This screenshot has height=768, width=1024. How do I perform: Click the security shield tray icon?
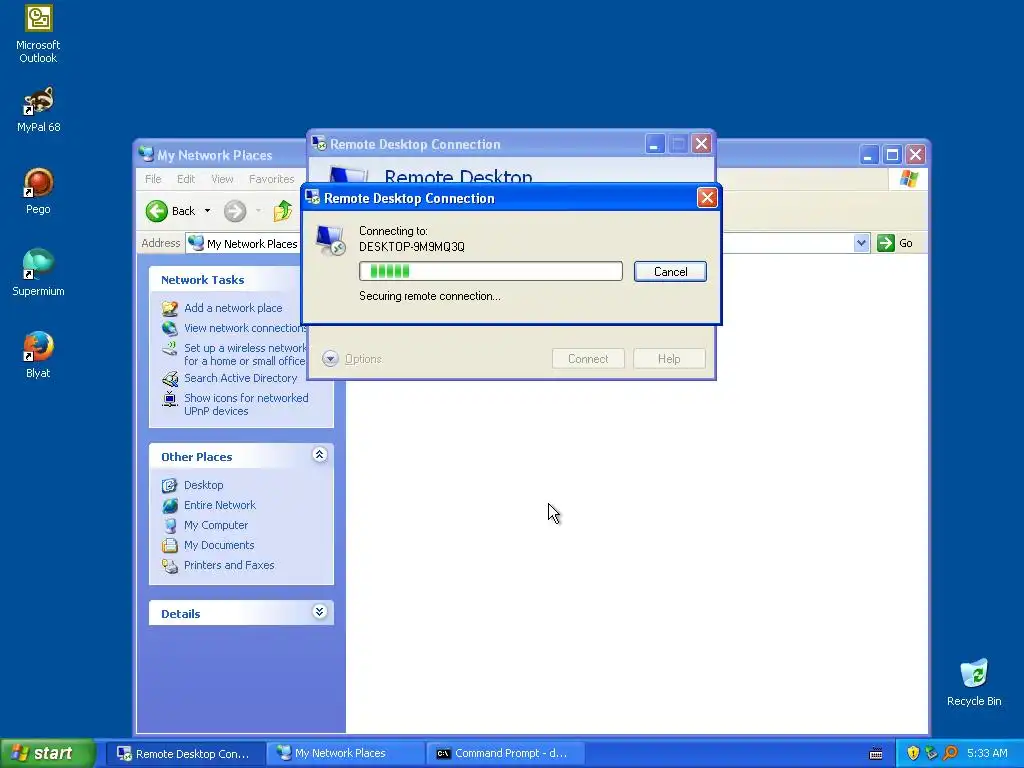[x=913, y=753]
